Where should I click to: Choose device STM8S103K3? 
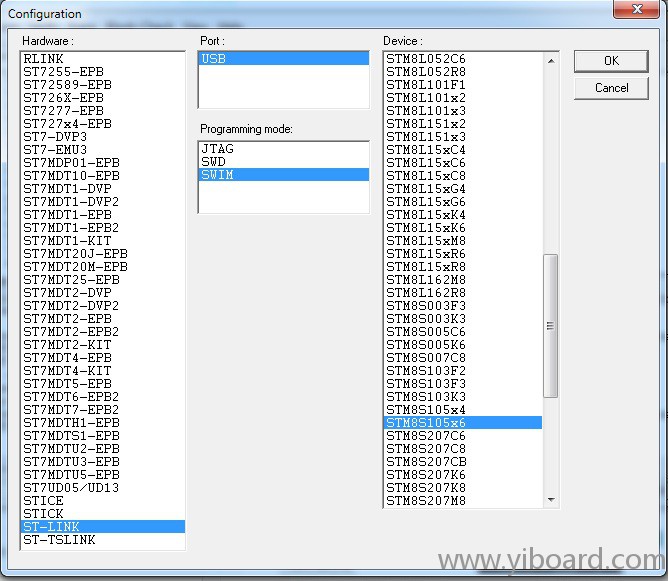[x=463, y=397]
